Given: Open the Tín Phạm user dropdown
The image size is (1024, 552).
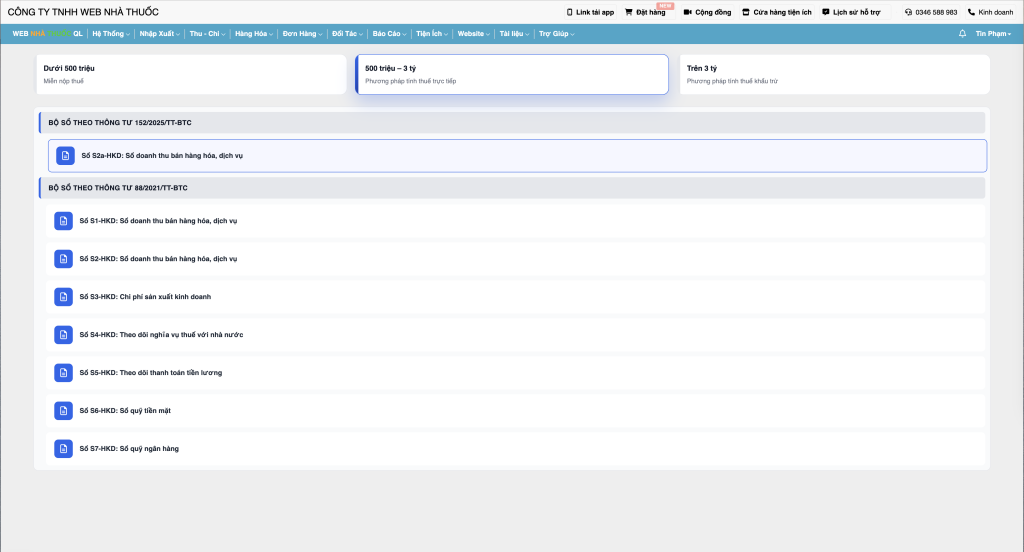Looking at the screenshot, I should [992, 33].
